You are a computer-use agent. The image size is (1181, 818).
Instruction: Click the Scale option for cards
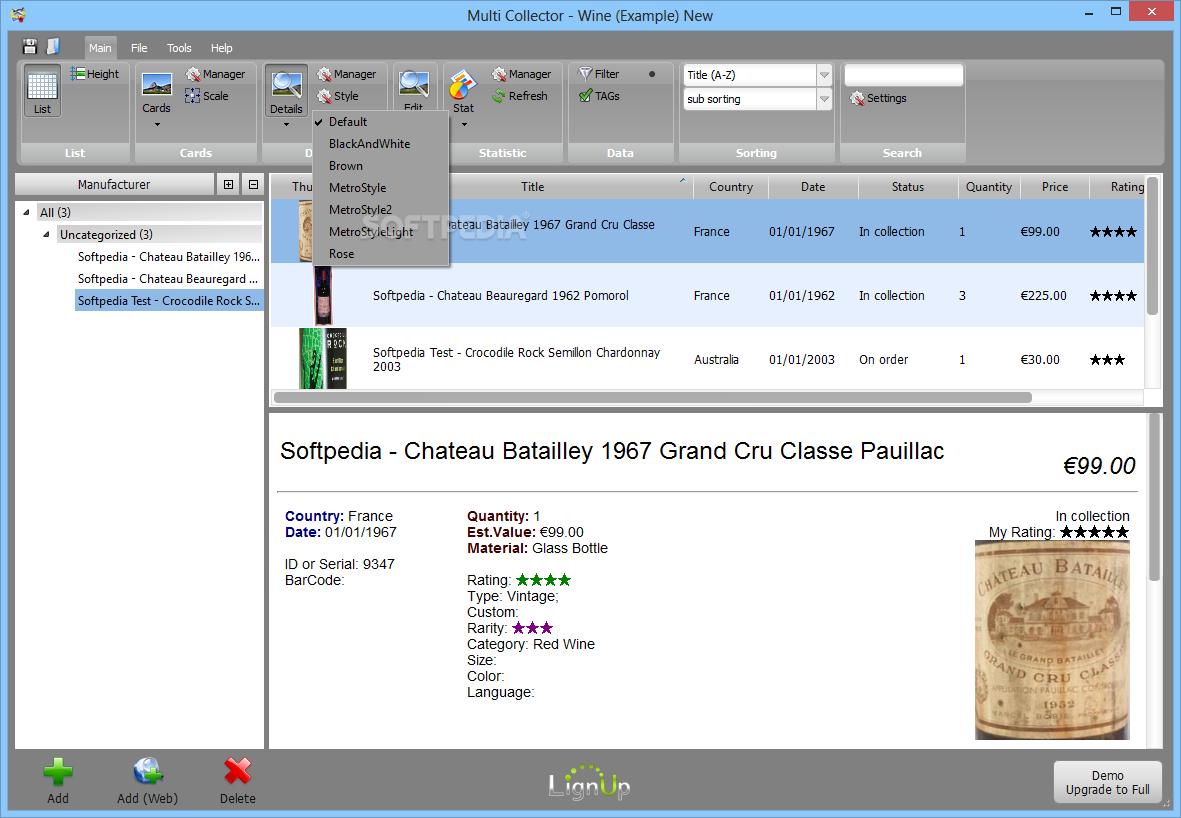206,96
